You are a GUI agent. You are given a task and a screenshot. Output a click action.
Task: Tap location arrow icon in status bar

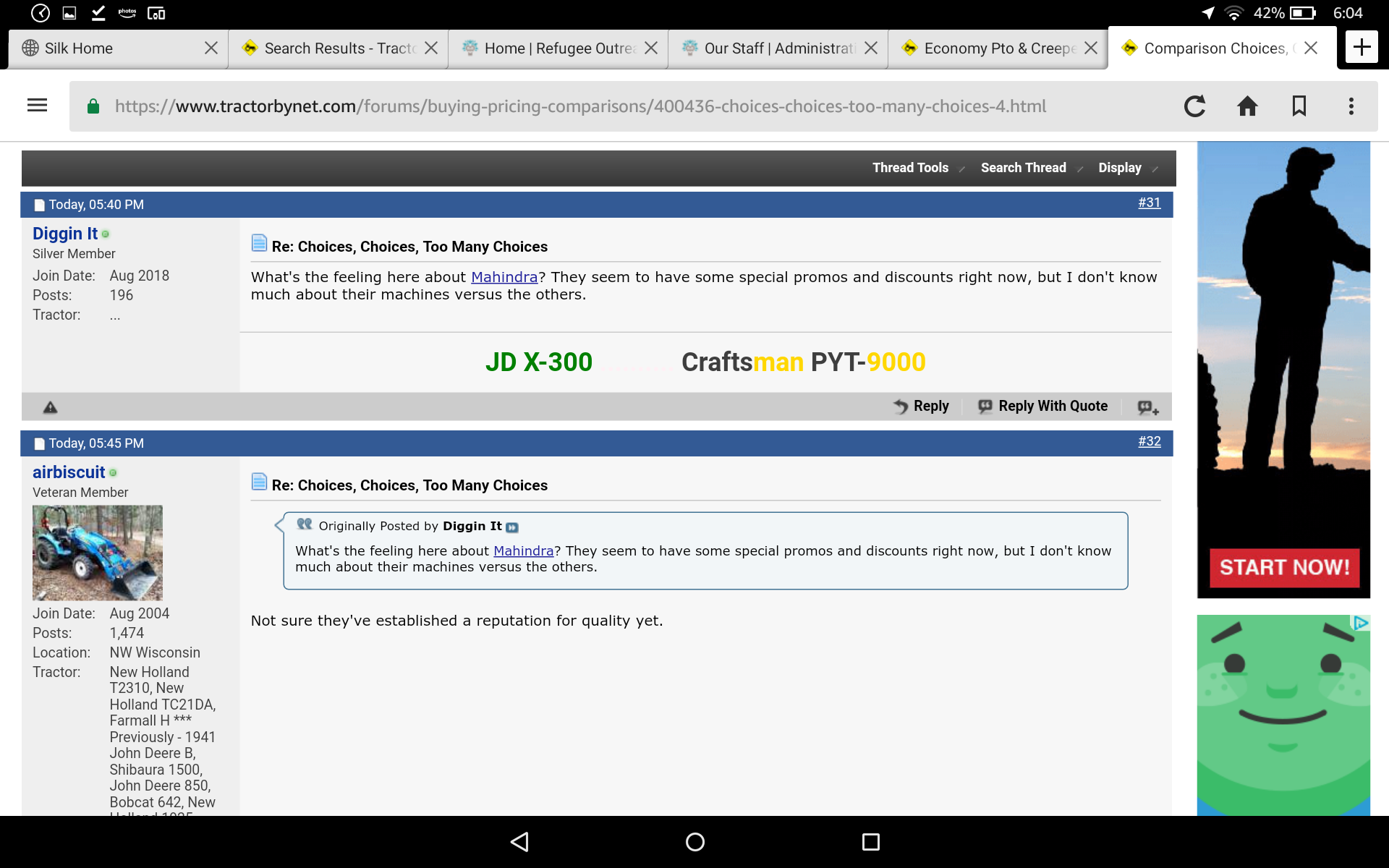click(1207, 13)
